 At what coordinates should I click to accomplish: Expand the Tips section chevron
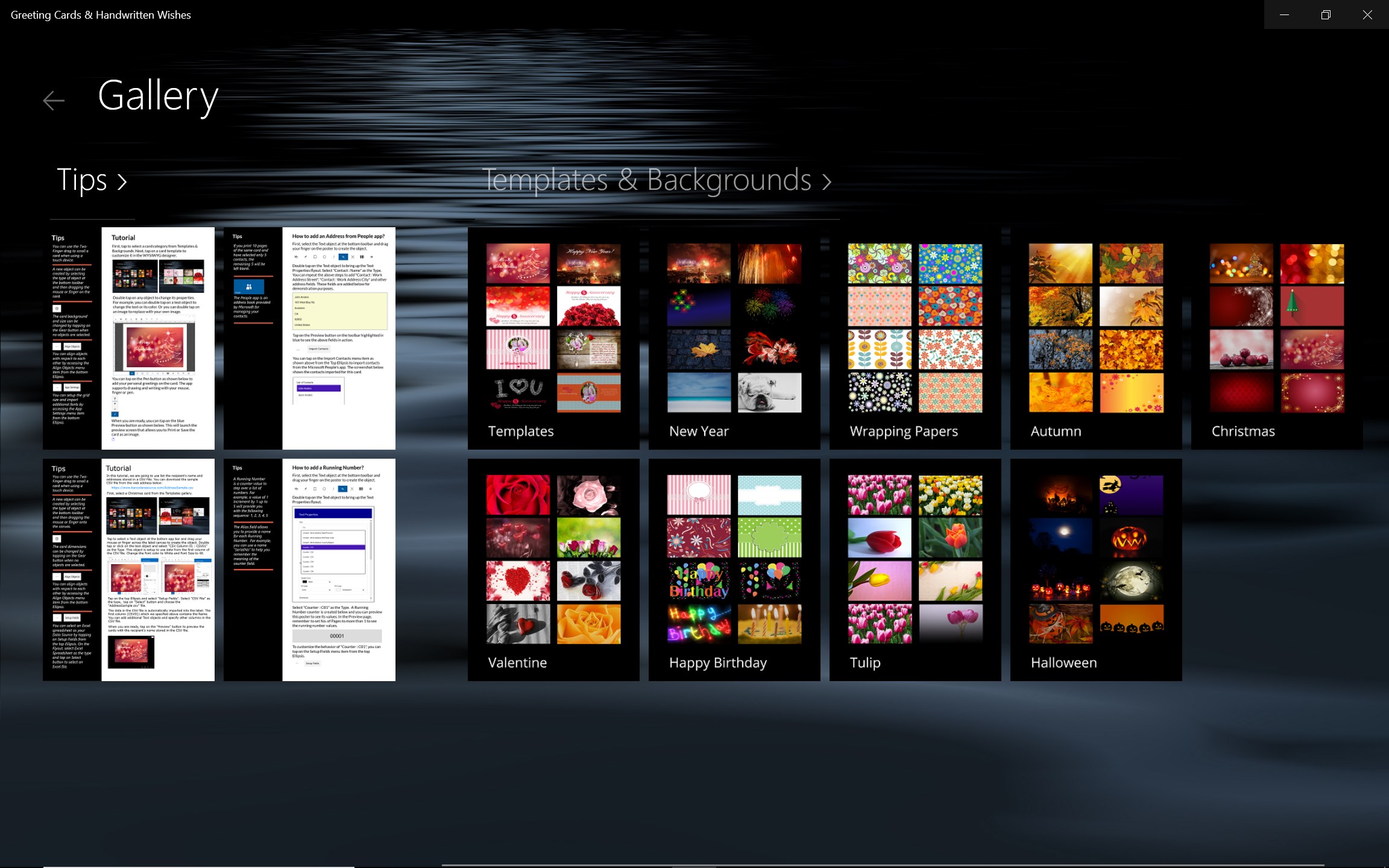coord(124,181)
